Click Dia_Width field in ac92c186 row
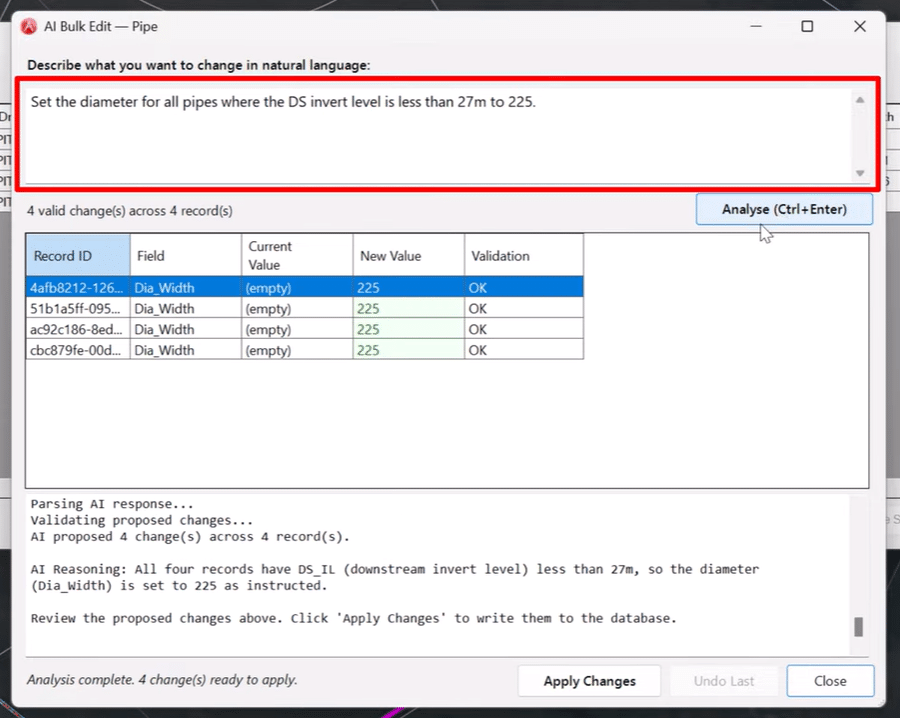 [x=186, y=329]
